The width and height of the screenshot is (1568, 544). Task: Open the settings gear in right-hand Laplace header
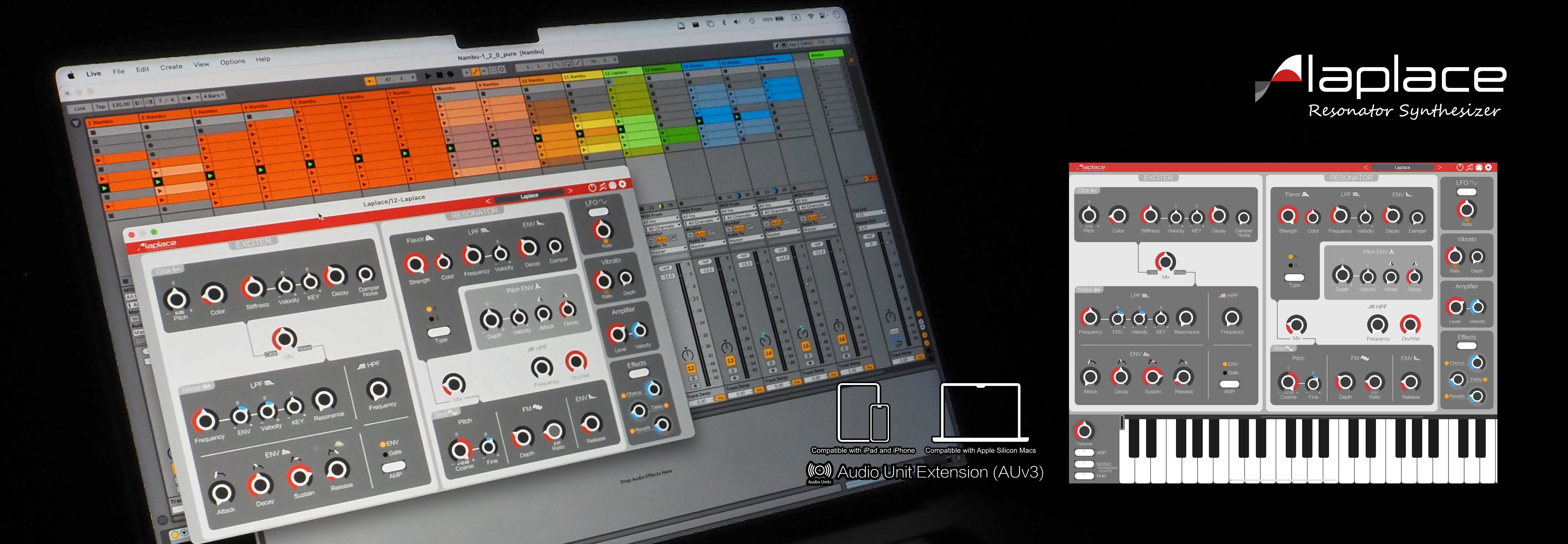1489,167
